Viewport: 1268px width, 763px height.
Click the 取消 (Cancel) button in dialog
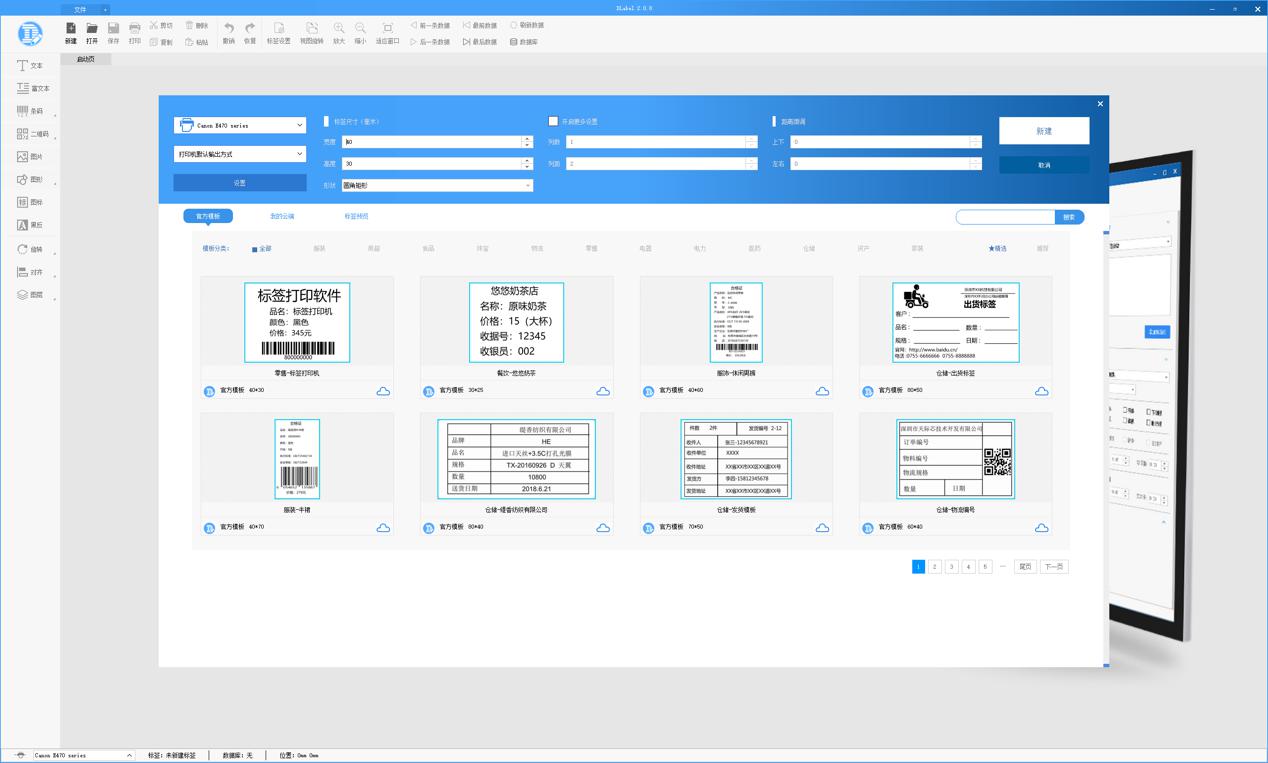pos(1044,165)
